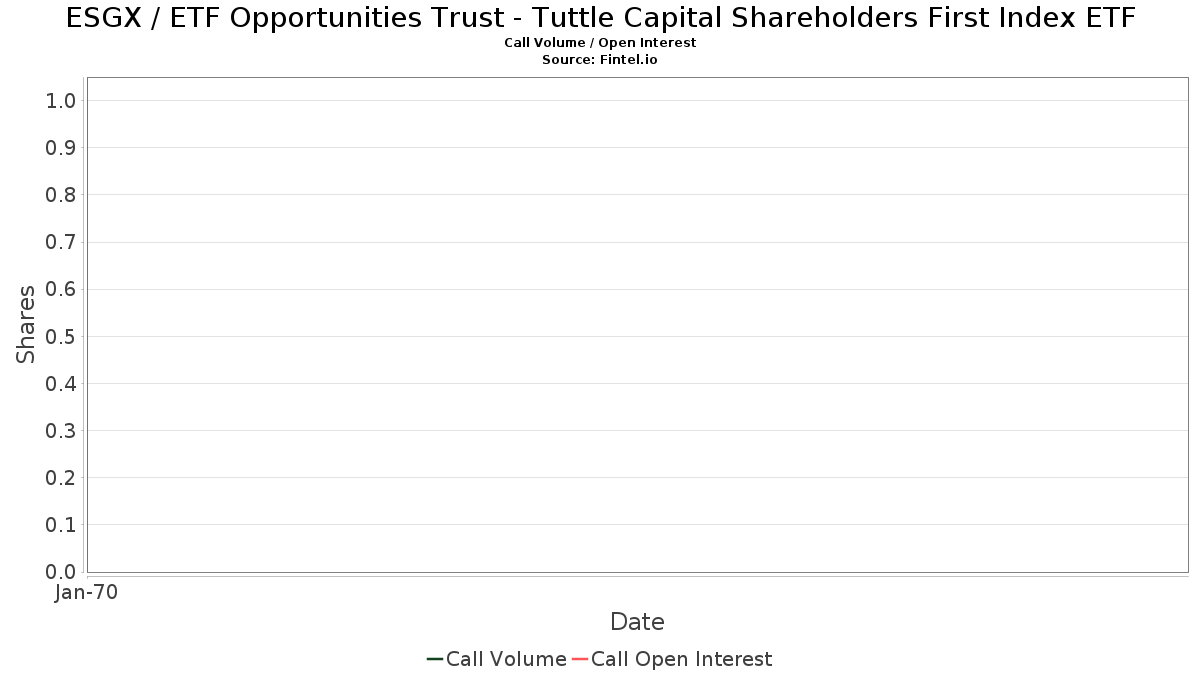Click the 0.7 y-axis tick label
The width and height of the screenshot is (1200, 675).
61,242
